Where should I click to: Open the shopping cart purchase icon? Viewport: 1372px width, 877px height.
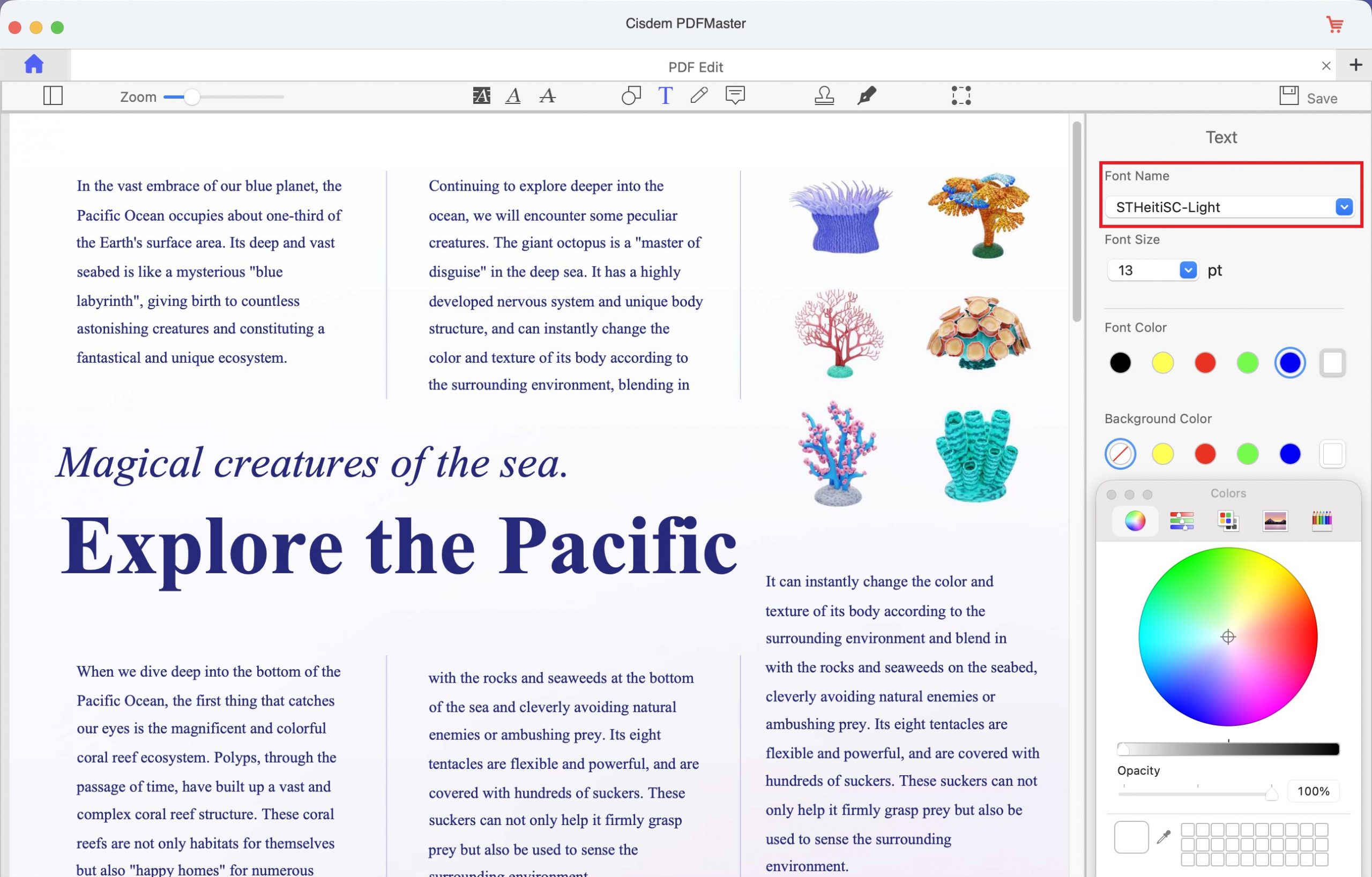coord(1335,25)
